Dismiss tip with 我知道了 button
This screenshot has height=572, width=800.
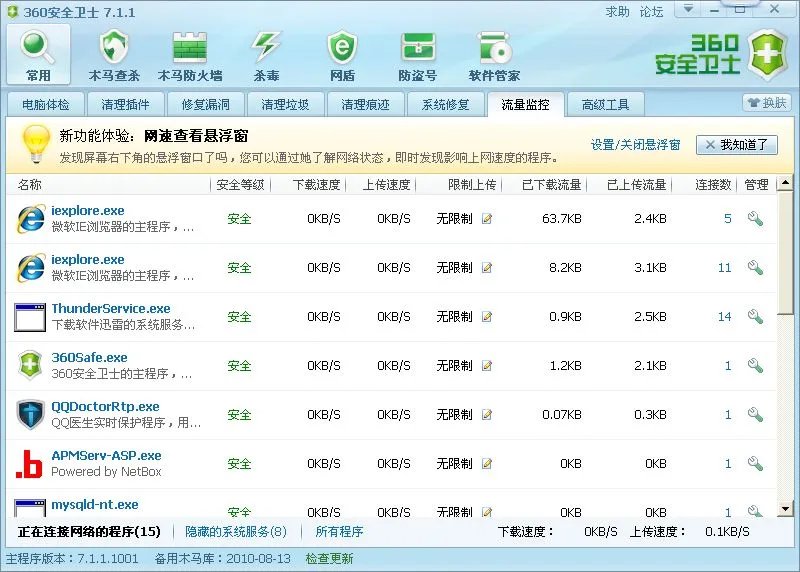(737, 145)
